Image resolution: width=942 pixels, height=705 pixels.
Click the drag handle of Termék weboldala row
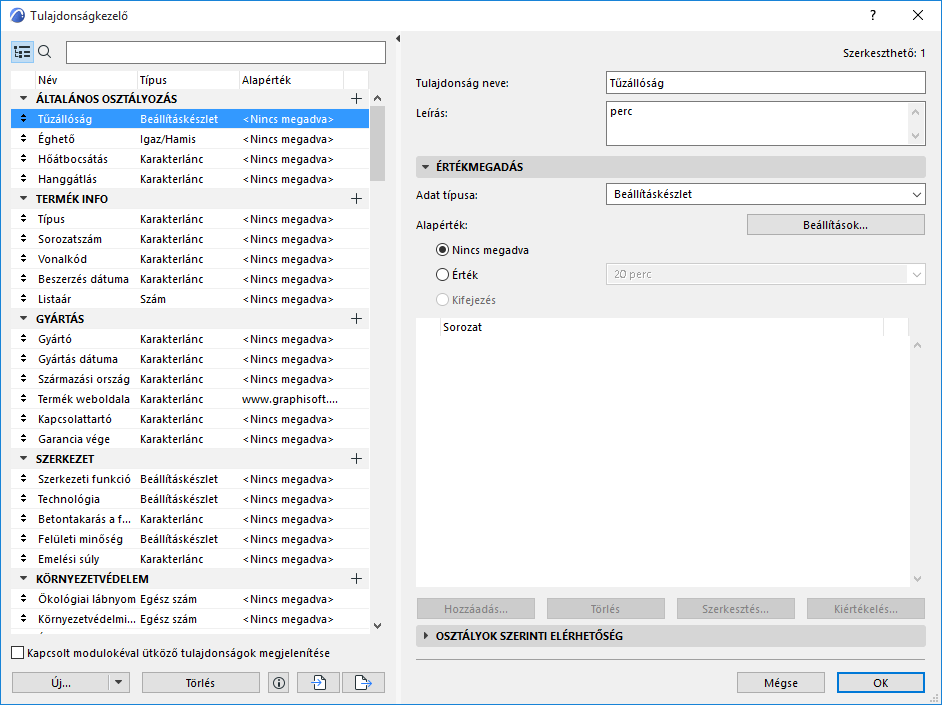23,399
